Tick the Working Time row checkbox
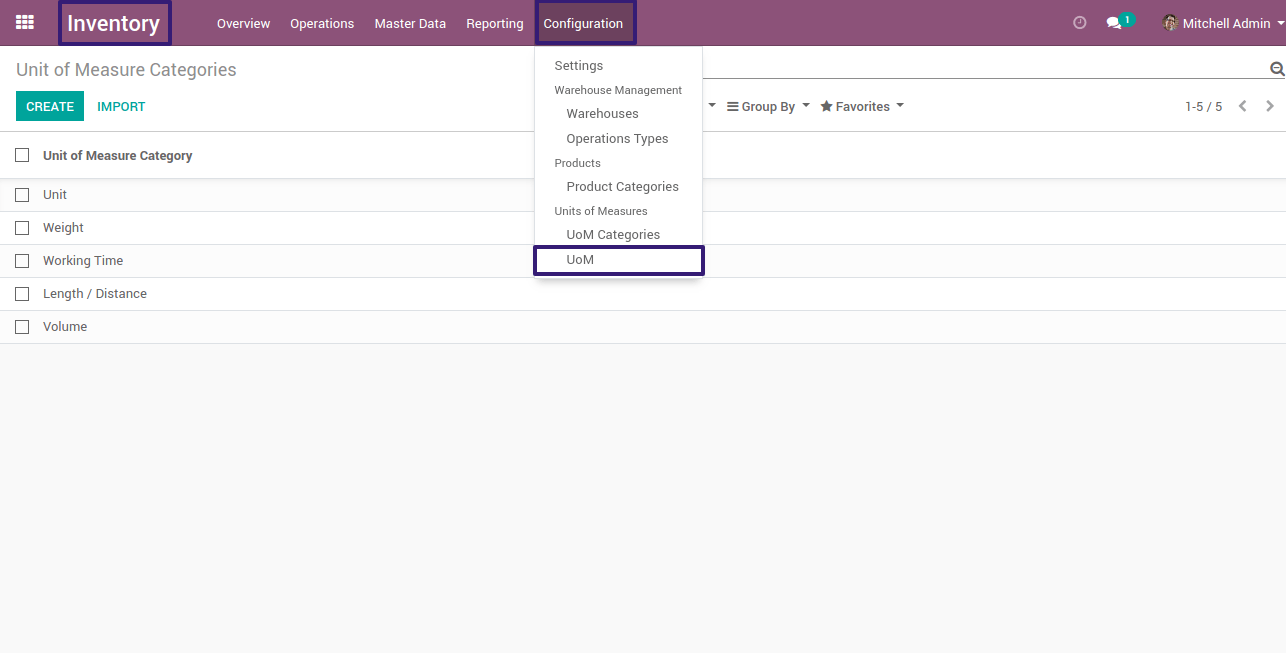The image size is (1286, 653). point(22,261)
